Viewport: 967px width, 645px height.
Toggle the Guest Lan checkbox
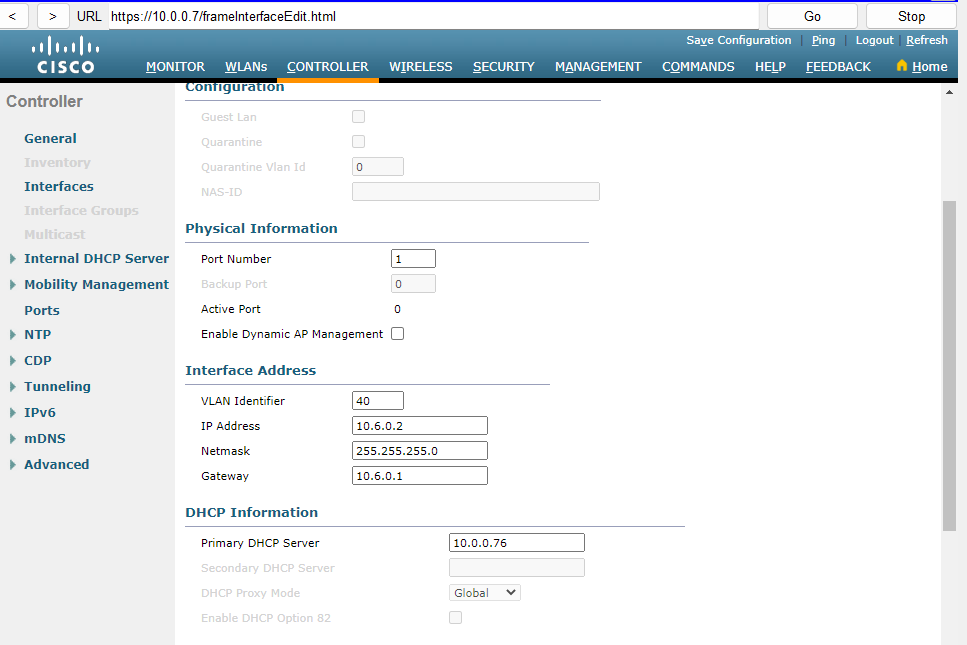(x=358, y=117)
